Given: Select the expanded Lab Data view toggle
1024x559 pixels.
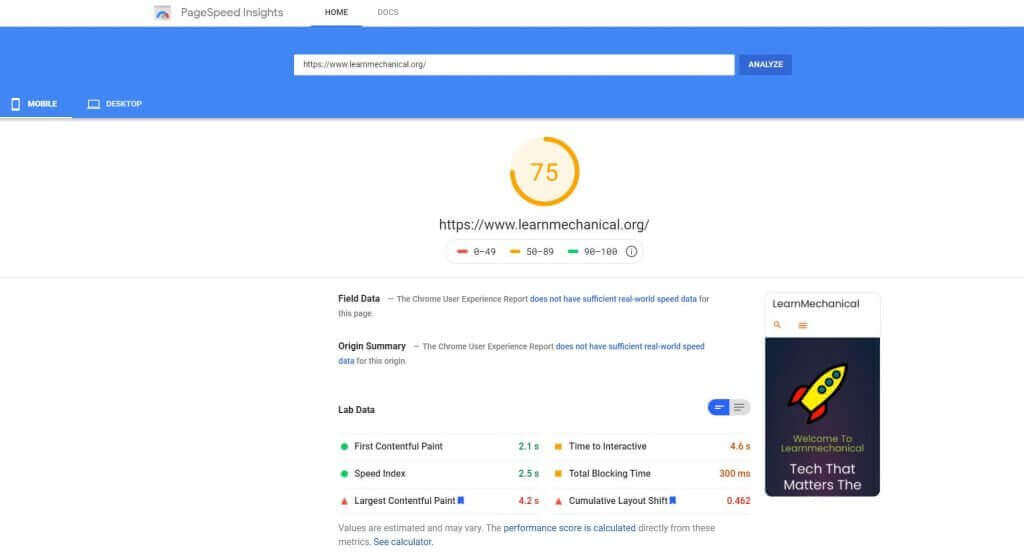Looking at the screenshot, I should [x=739, y=407].
